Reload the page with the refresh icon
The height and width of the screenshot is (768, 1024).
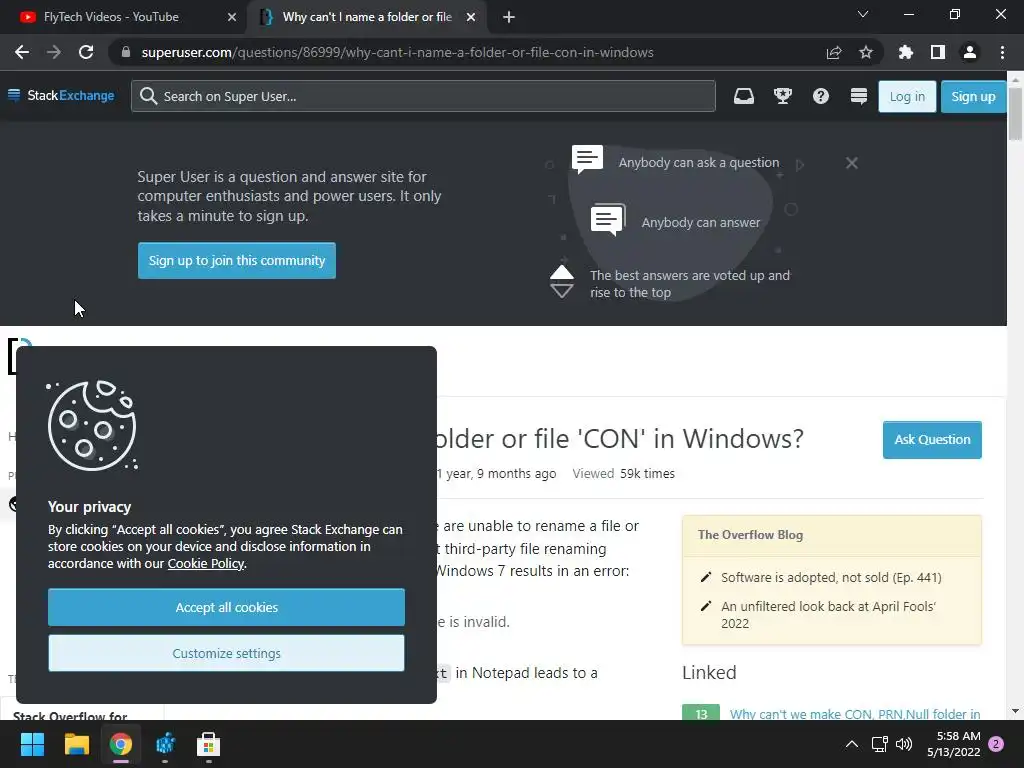coord(86,52)
